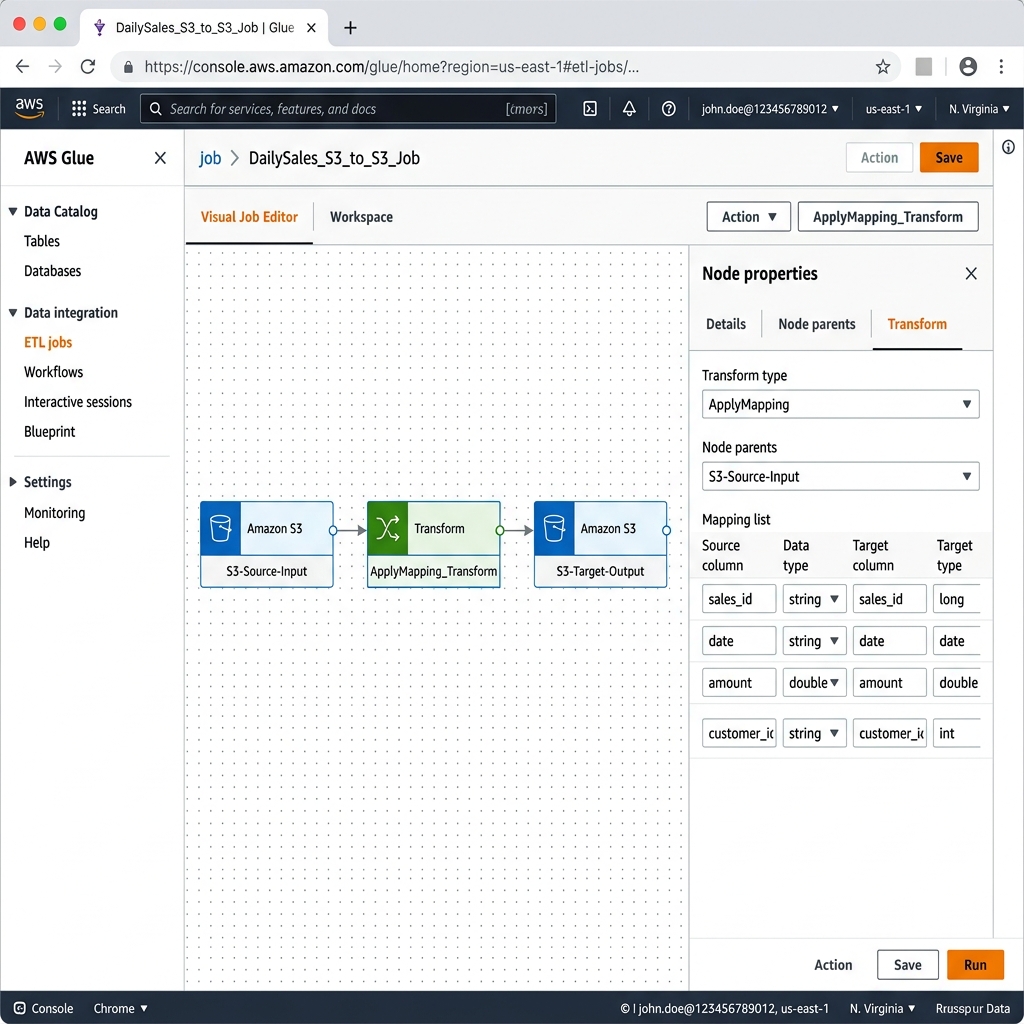Open data type dropdown for sales_id row
The width and height of the screenshot is (1024, 1024).
[814, 599]
